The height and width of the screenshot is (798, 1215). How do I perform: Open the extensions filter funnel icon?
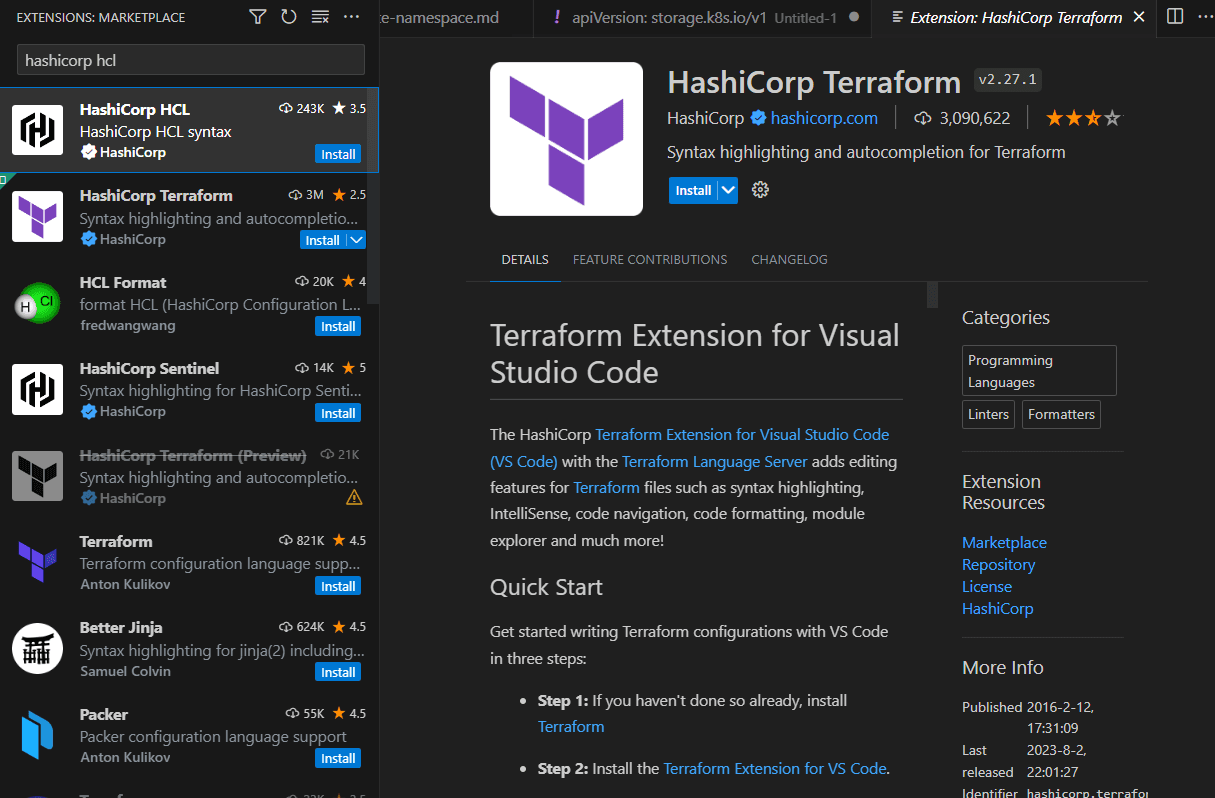click(258, 17)
